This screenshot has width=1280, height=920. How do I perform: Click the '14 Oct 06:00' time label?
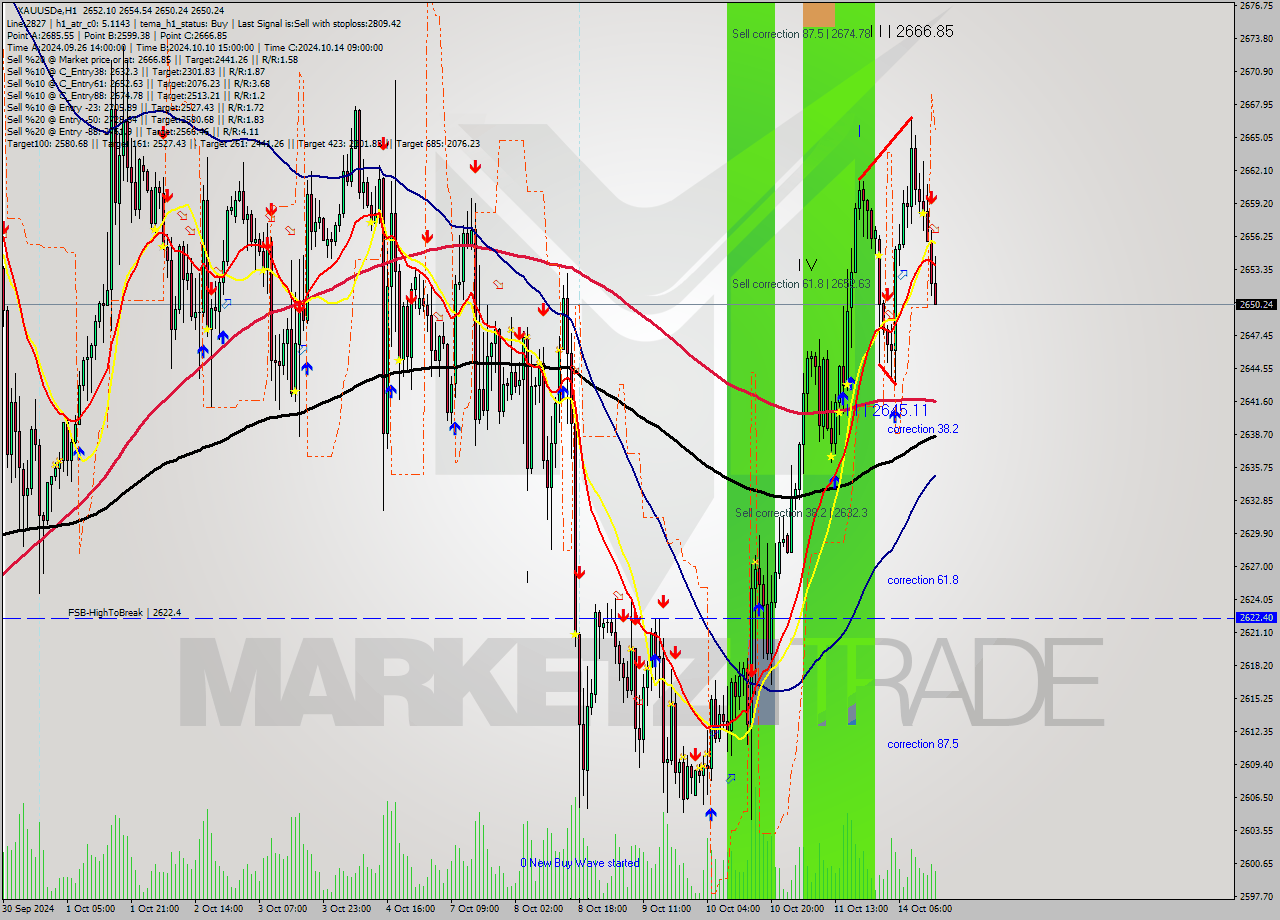pyautogui.click(x=924, y=909)
